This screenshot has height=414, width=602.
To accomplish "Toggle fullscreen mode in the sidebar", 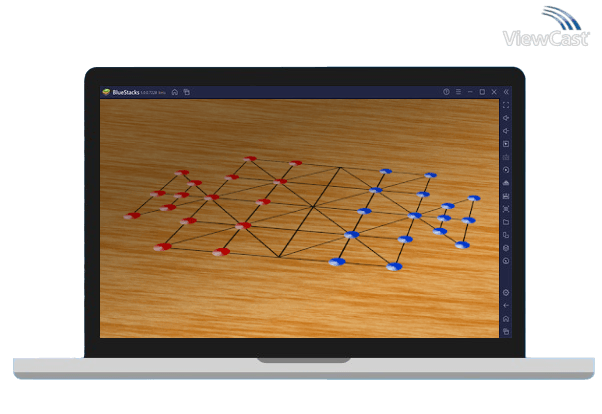I will [x=506, y=105].
